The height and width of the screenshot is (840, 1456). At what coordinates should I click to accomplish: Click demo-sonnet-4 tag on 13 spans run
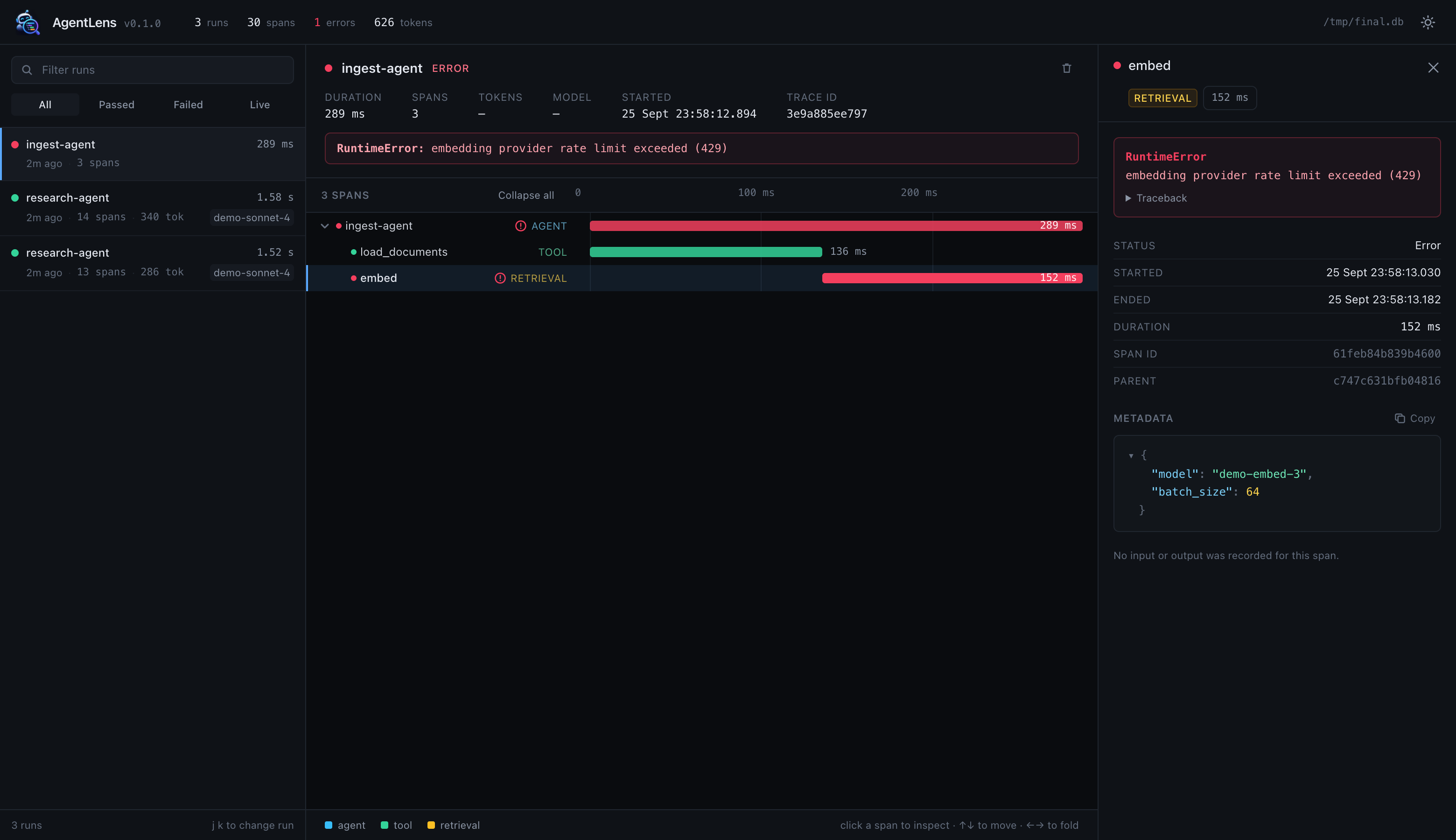coord(252,273)
